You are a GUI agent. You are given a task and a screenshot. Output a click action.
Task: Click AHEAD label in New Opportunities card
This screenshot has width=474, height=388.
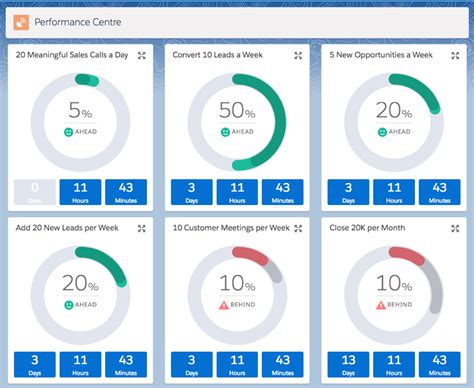(399, 132)
